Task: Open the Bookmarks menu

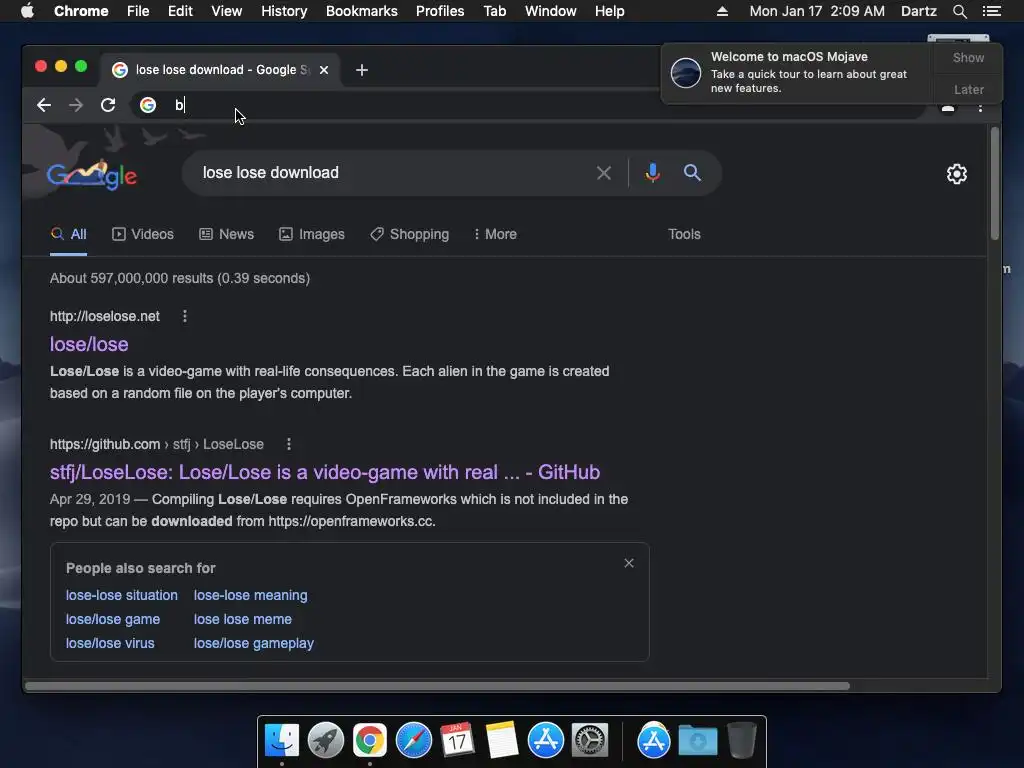Action: [x=362, y=11]
